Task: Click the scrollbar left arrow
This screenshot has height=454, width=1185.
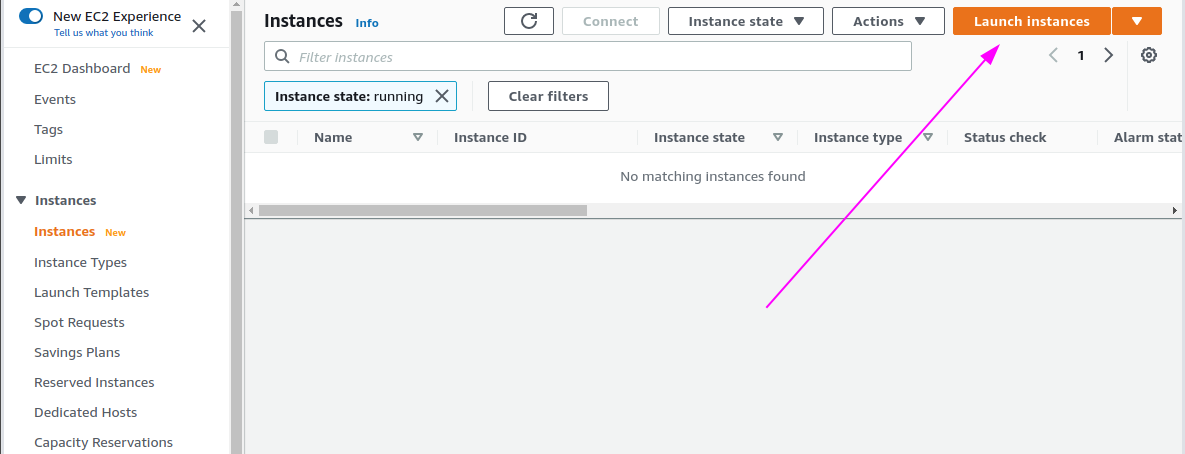Action: click(x=252, y=210)
